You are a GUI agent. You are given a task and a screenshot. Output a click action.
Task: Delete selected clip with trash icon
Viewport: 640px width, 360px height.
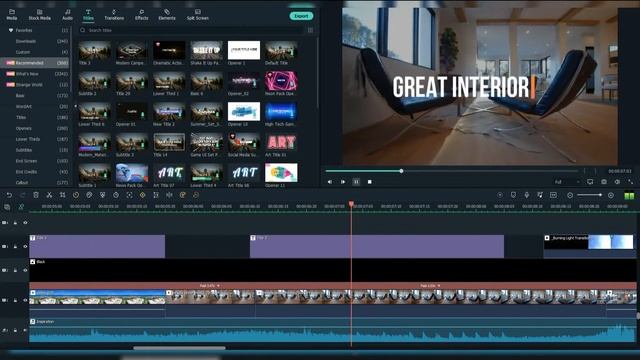point(36,196)
